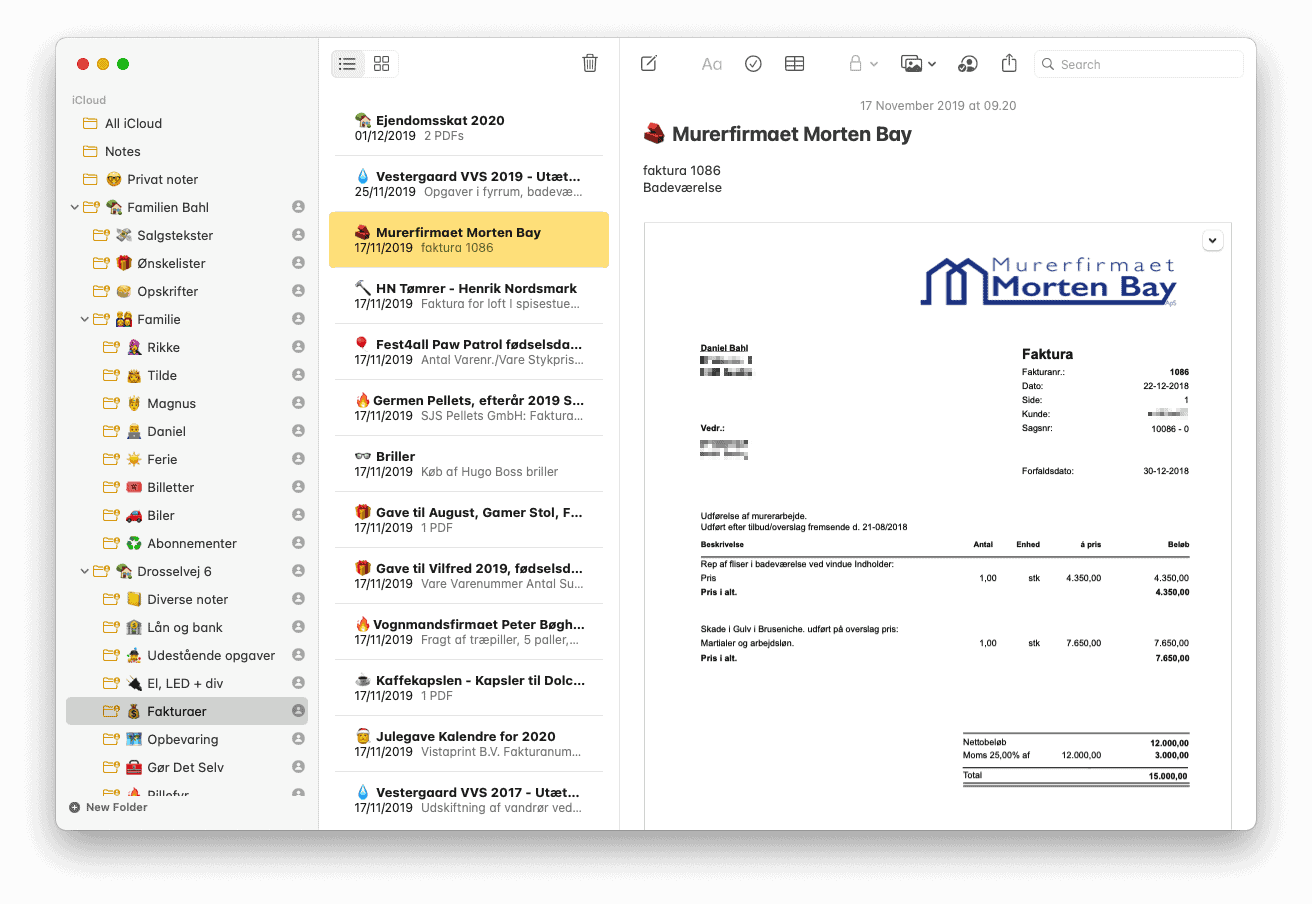The image size is (1312, 904).
Task: Click the New Folder button
Action: click(108, 807)
